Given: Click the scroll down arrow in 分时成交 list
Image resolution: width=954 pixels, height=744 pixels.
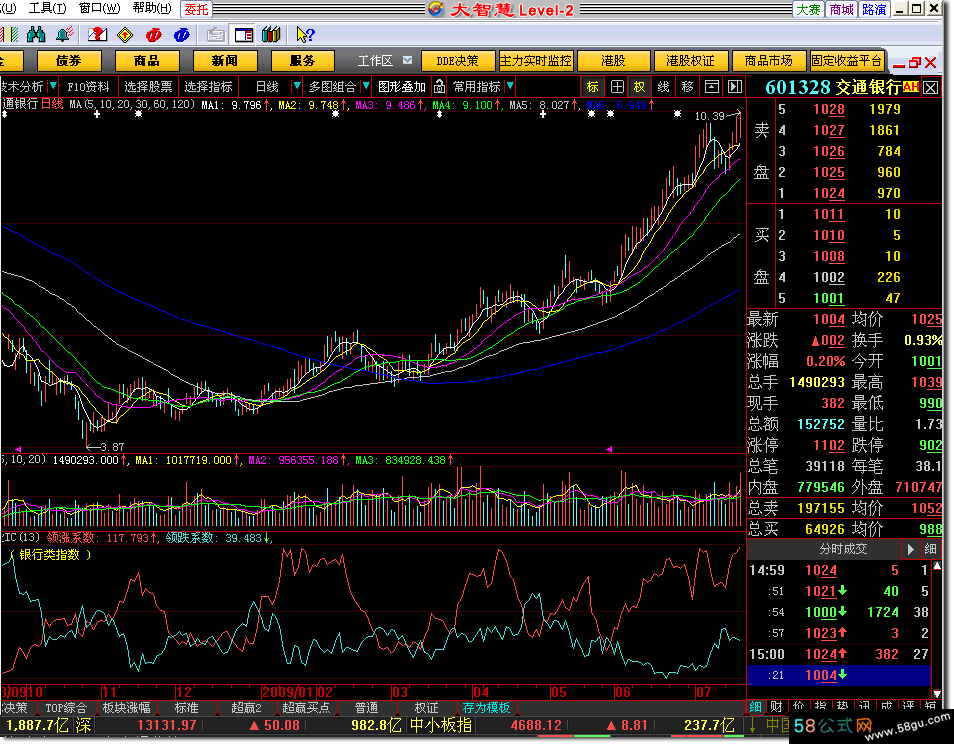Looking at the screenshot, I should (937, 694).
